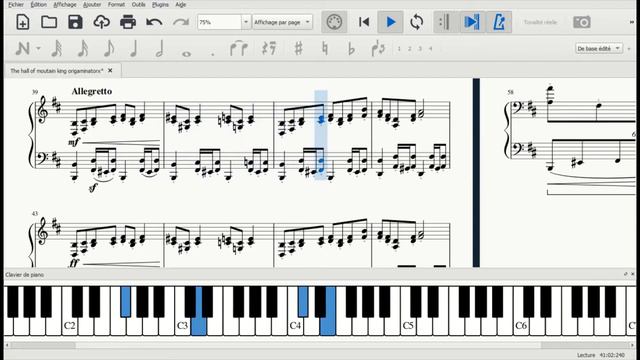Start playback with the Play button
640x360 pixels.
point(391,22)
